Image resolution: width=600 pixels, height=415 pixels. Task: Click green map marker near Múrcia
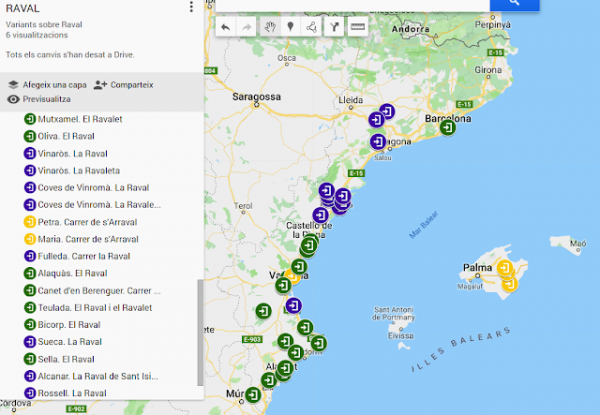pos(253,395)
